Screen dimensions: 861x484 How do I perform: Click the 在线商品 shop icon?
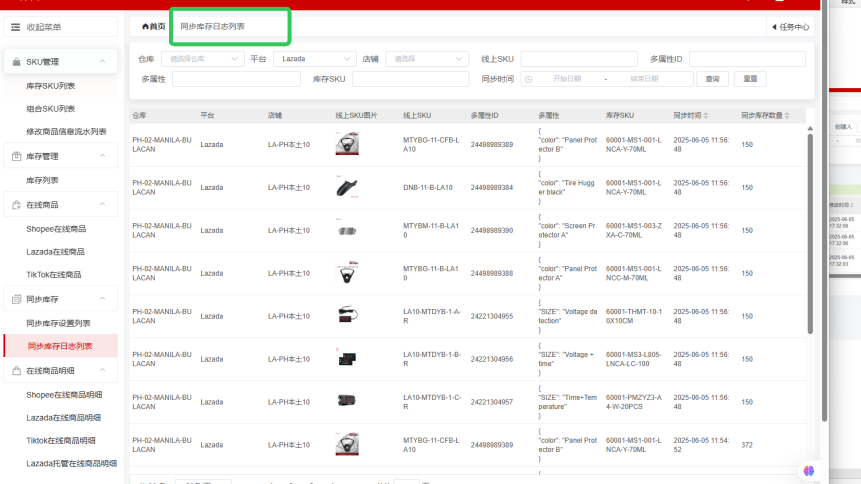16,204
